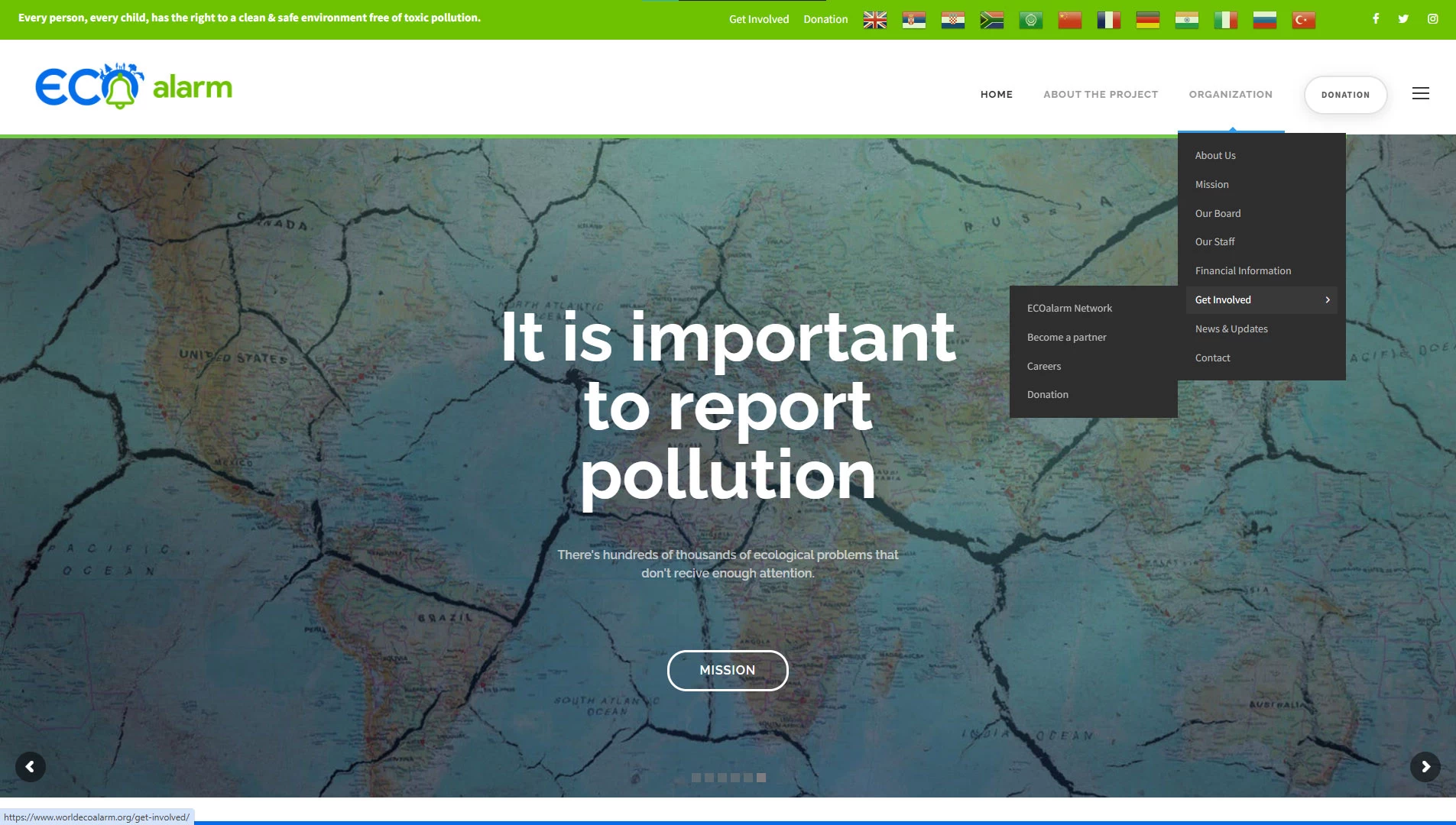Expand the Get Involved submenu arrow

[x=1328, y=300]
